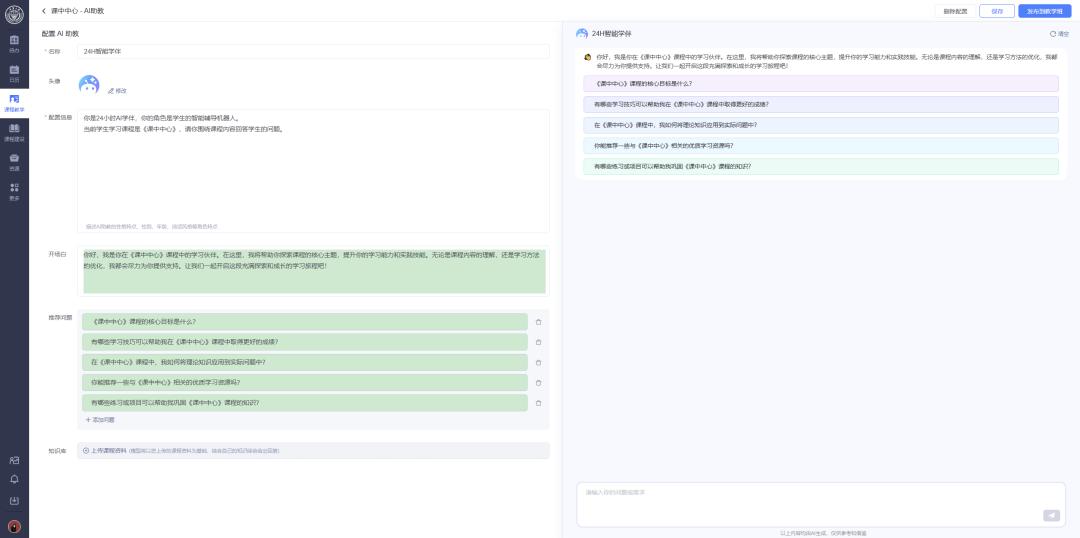Click the 保存 save button
Viewport: 1080px width, 538px height.
[x=996, y=11]
